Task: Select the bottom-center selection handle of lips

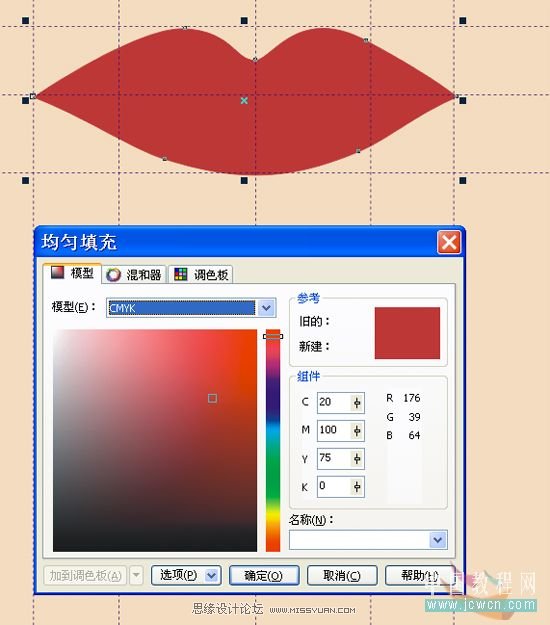Action: coord(244,181)
